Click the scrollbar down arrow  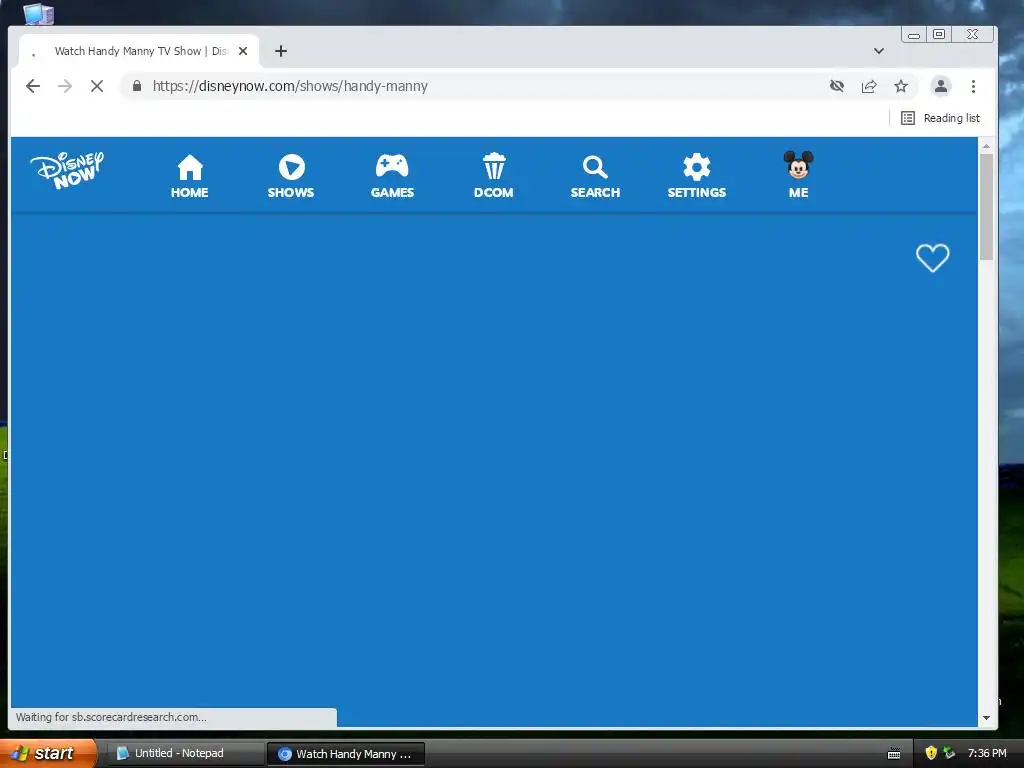pyautogui.click(x=986, y=718)
